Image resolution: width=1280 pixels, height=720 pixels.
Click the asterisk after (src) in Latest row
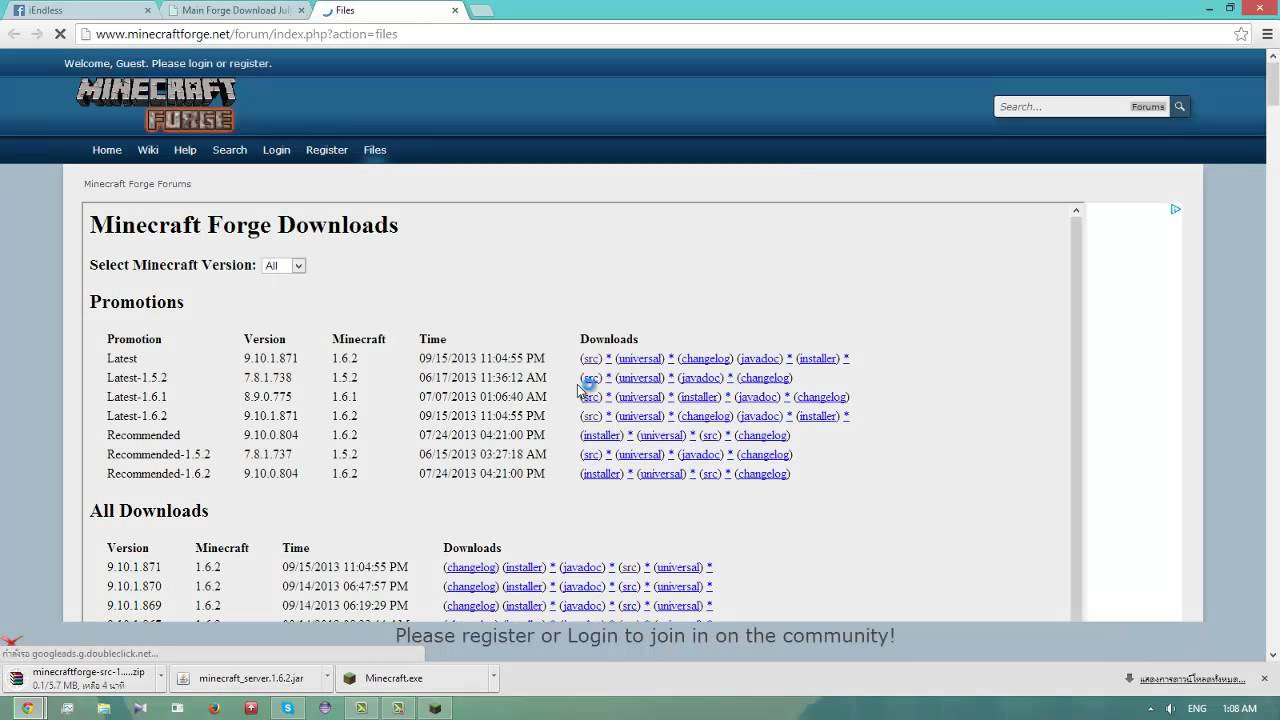point(608,358)
